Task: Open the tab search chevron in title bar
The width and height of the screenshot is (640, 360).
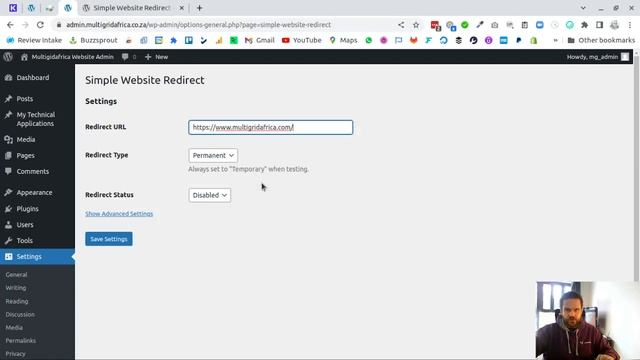Action: 583,8
